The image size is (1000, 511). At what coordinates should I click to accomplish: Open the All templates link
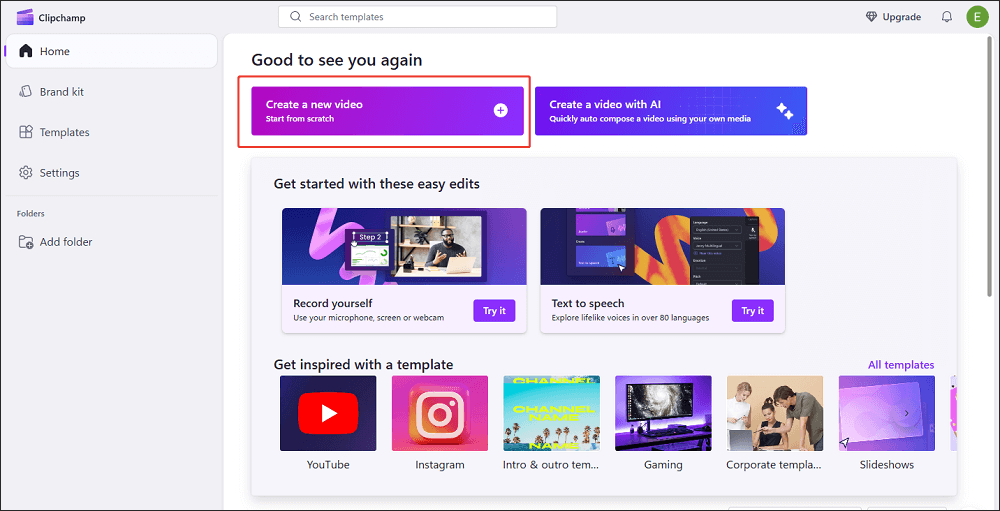(901, 365)
